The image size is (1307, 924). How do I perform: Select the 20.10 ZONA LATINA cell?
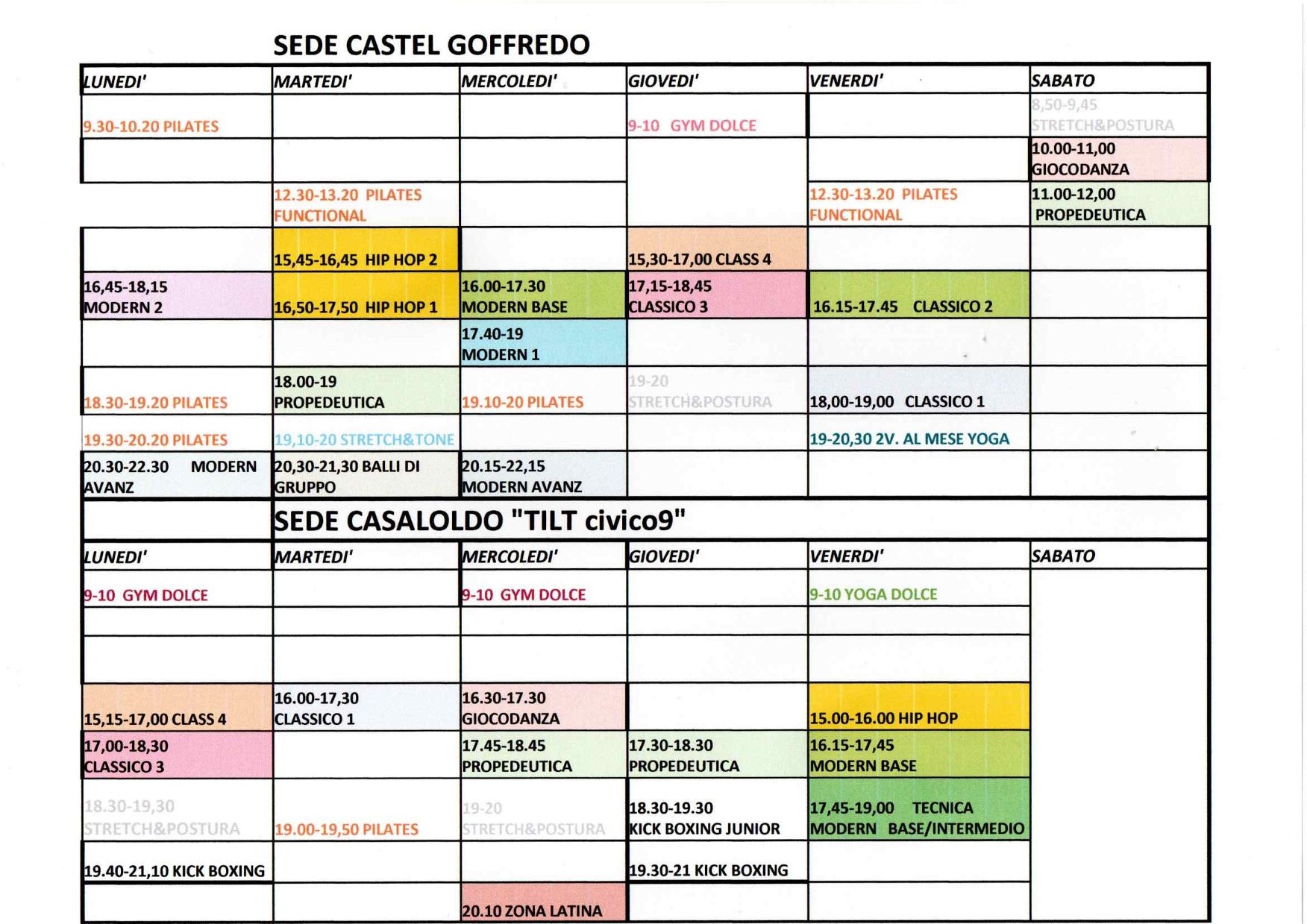click(543, 902)
